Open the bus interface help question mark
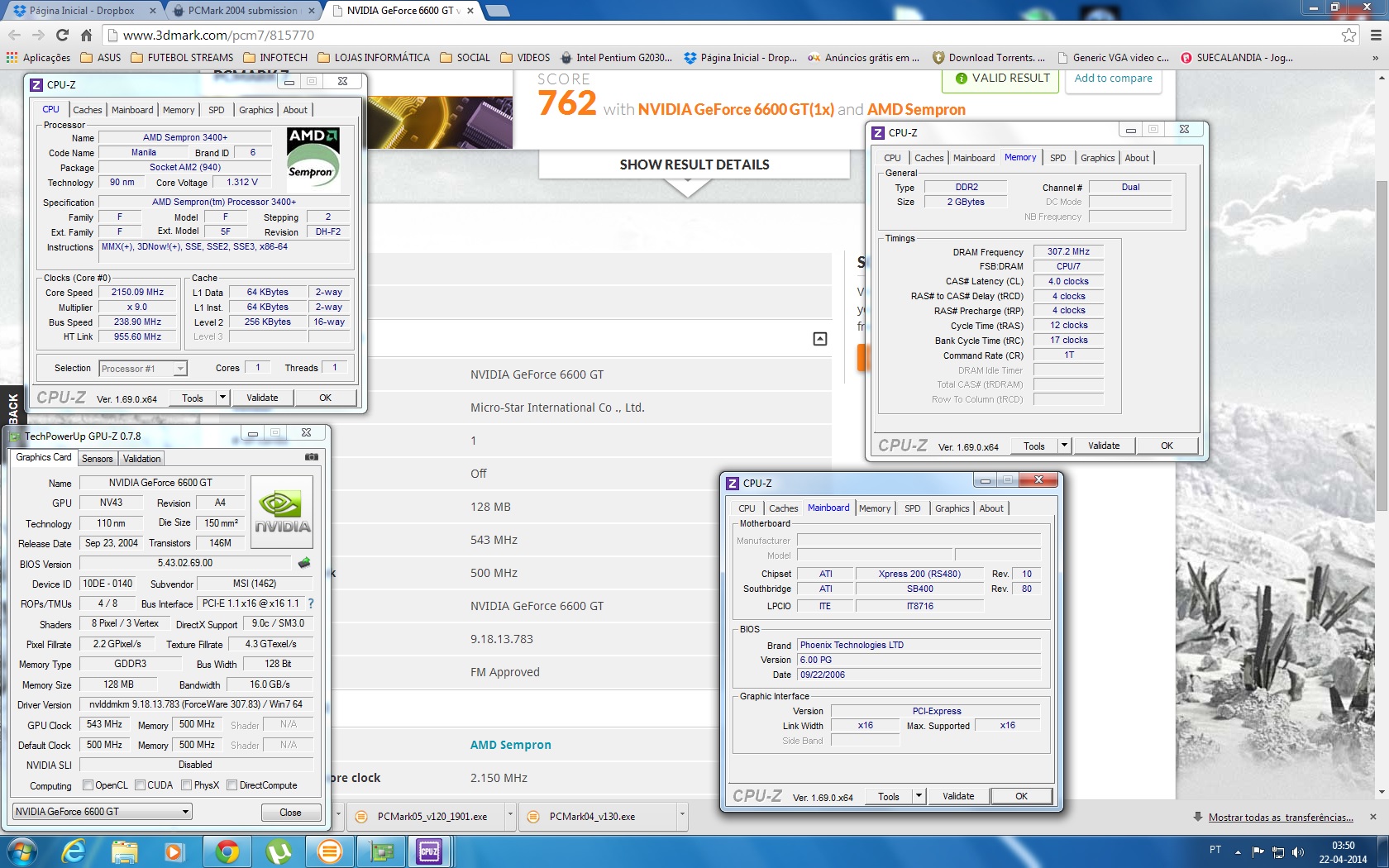Viewport: 1389px width, 868px height. [x=311, y=603]
